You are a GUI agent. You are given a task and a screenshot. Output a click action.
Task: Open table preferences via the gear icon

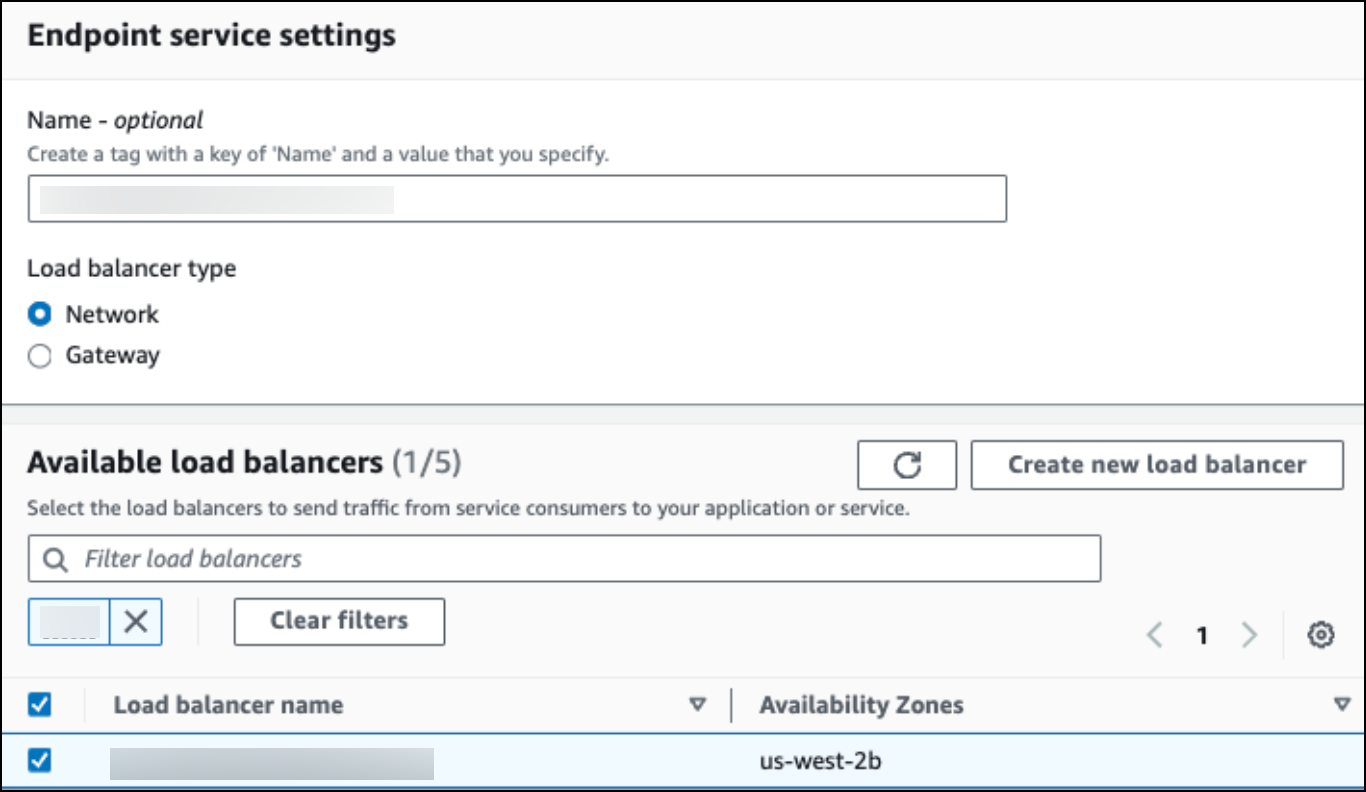point(1321,635)
